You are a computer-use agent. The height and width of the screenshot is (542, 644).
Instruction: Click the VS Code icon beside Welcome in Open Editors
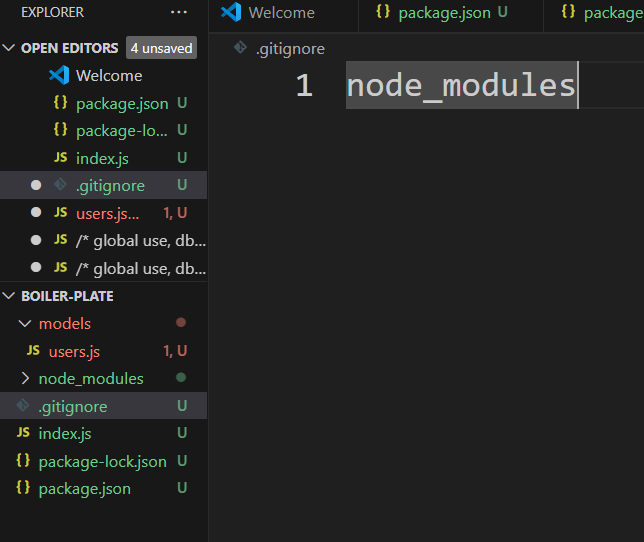[59, 75]
